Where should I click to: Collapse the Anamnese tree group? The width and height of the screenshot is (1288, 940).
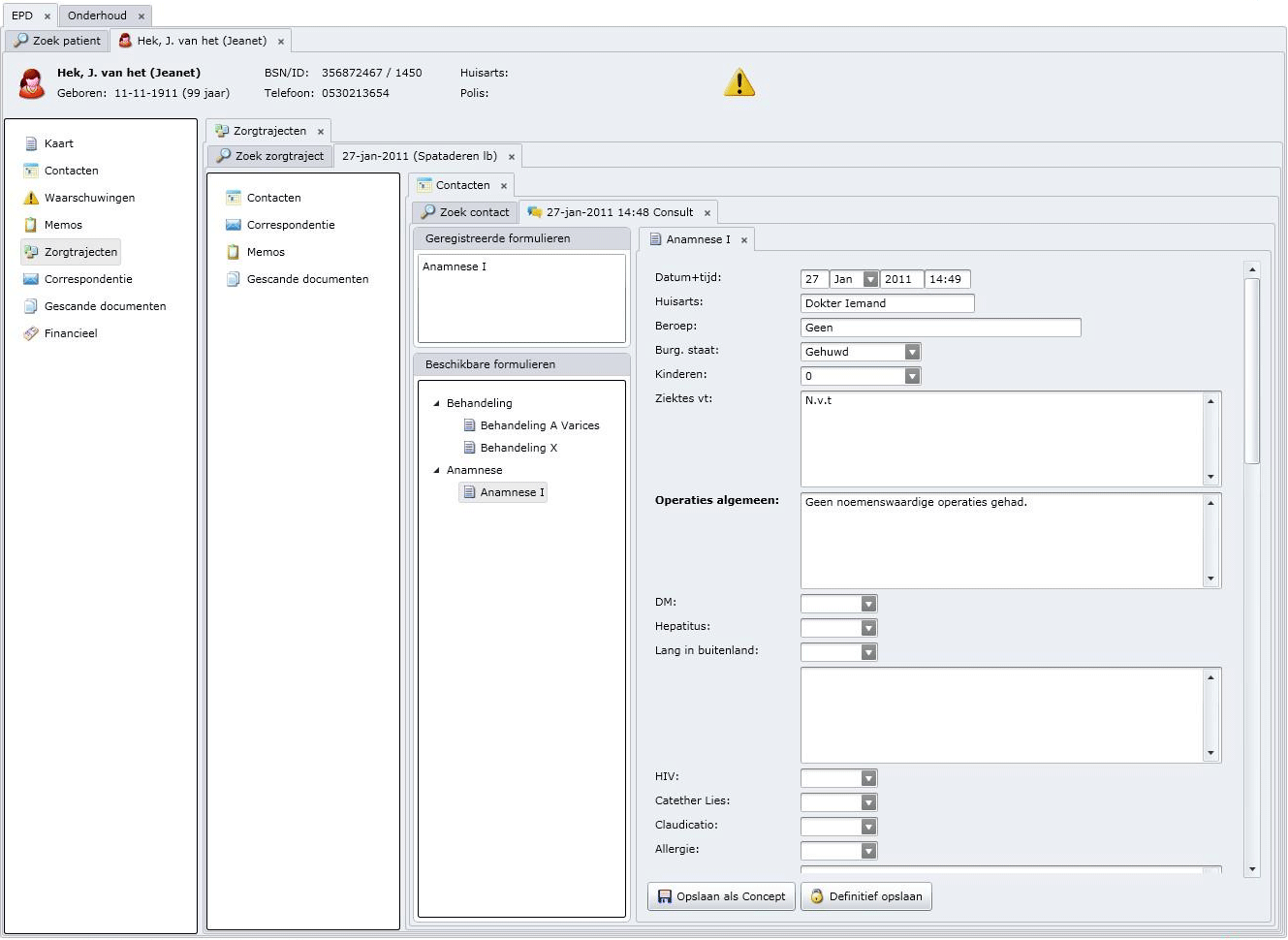tap(436, 470)
